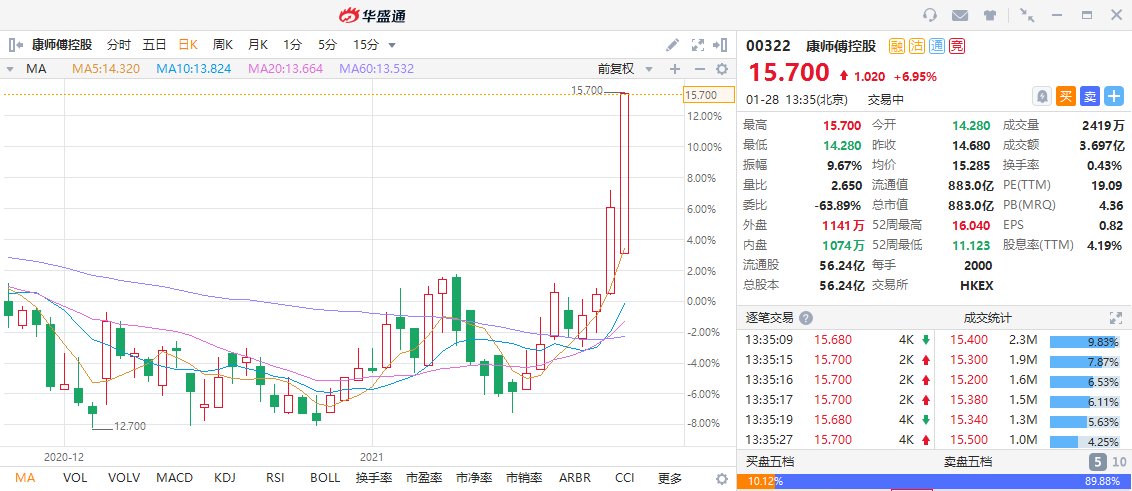Collapse left panel beside 康师傅控股

(x=16, y=45)
